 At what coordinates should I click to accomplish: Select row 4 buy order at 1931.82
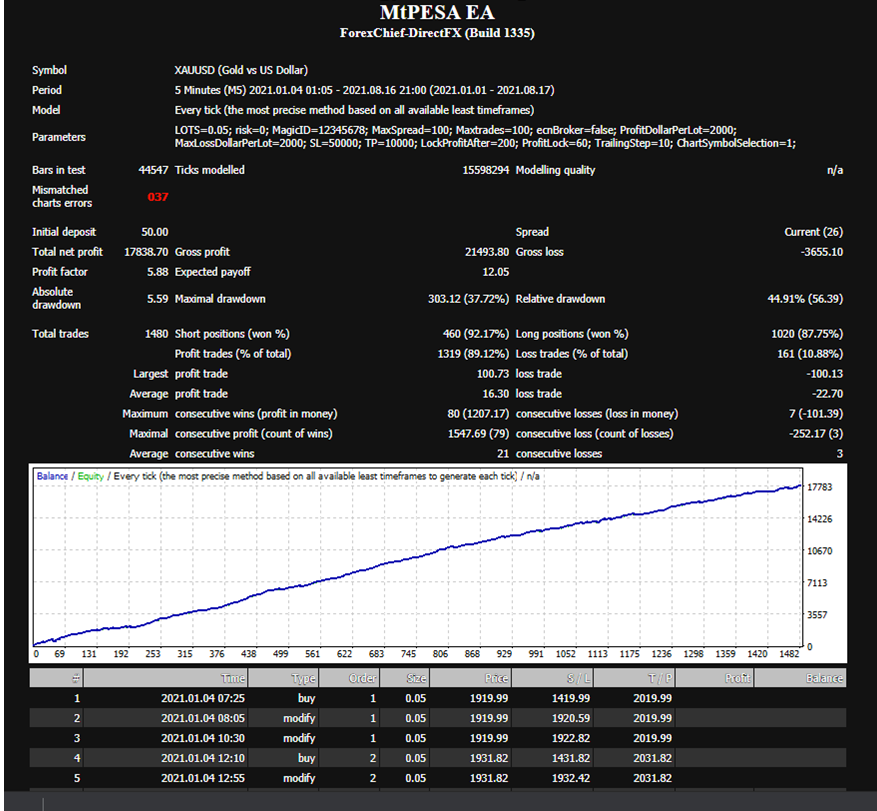[306, 758]
